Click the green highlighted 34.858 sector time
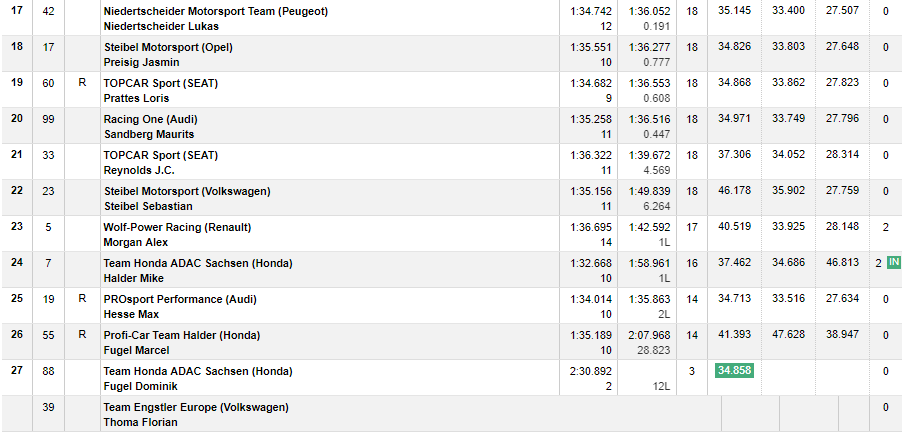Image resolution: width=909 pixels, height=433 pixels. tap(734, 370)
